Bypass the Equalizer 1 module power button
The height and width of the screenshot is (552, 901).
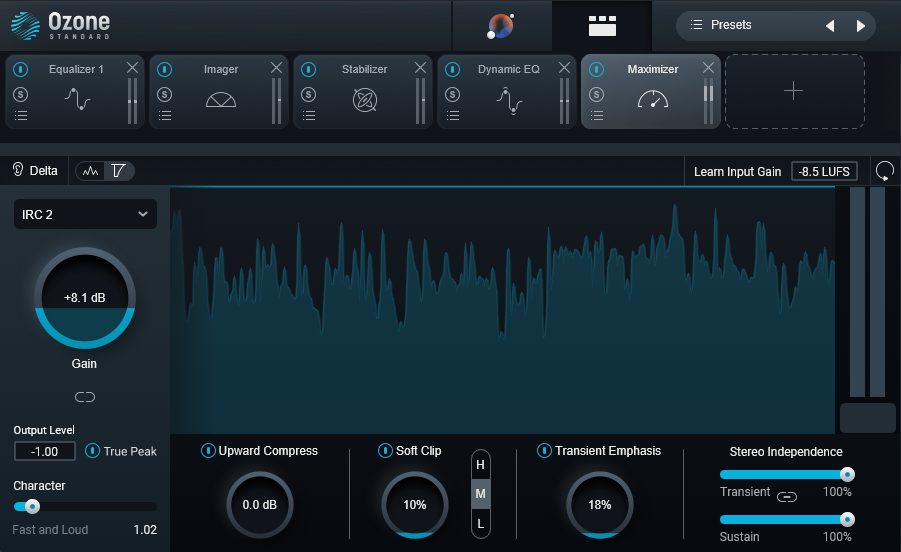tap(21, 70)
